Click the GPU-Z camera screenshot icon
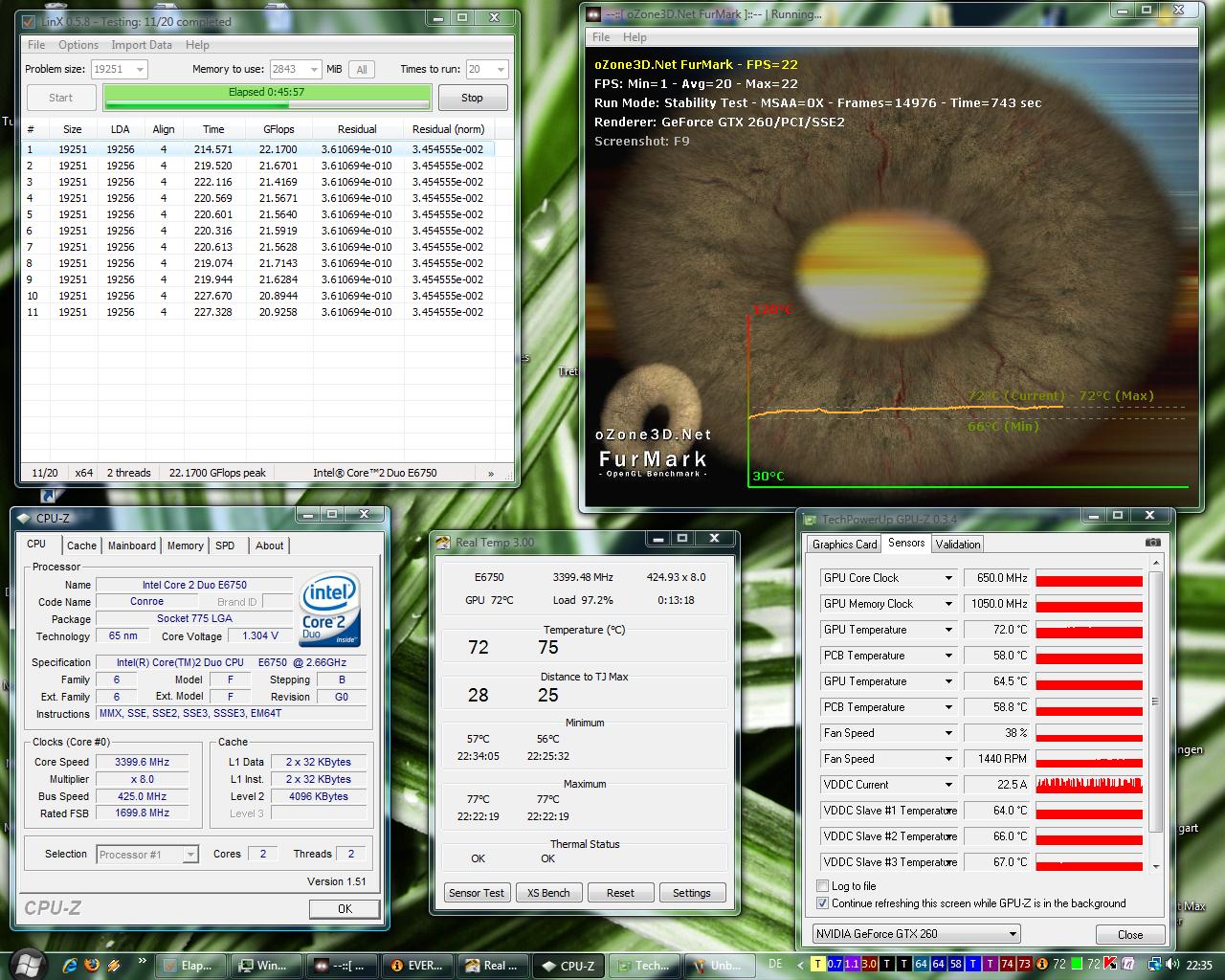Screen dimensions: 1225x980 click(1153, 542)
